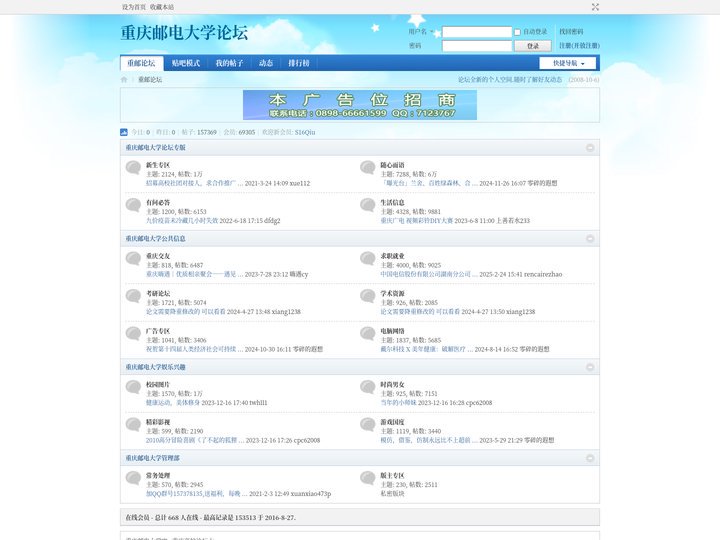The width and height of the screenshot is (720, 540).
Task: Click the speech bubble icon beside 版主专区
Action: (x=368, y=478)
